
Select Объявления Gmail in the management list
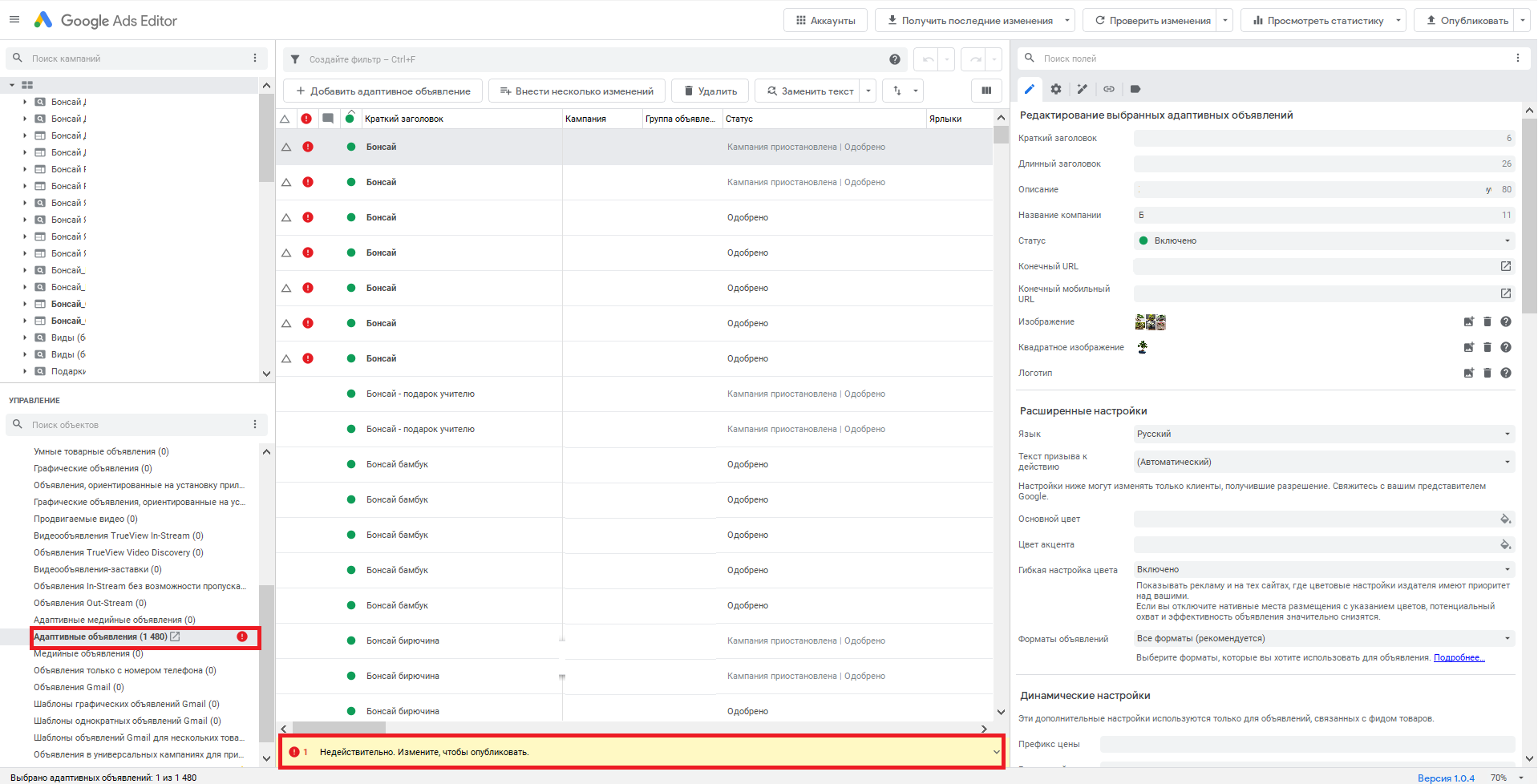79,687
